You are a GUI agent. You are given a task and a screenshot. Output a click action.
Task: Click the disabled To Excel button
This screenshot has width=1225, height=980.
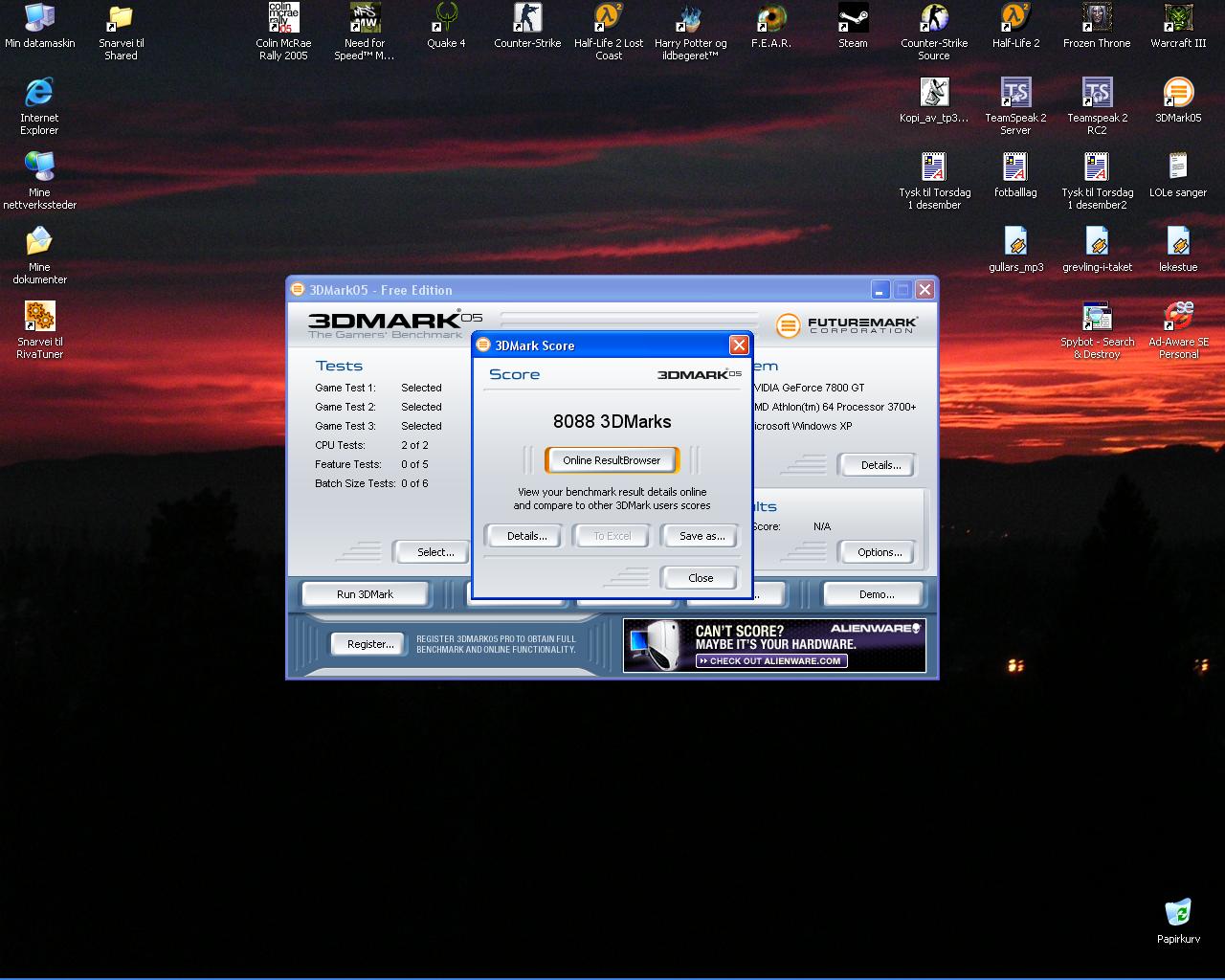coord(612,536)
